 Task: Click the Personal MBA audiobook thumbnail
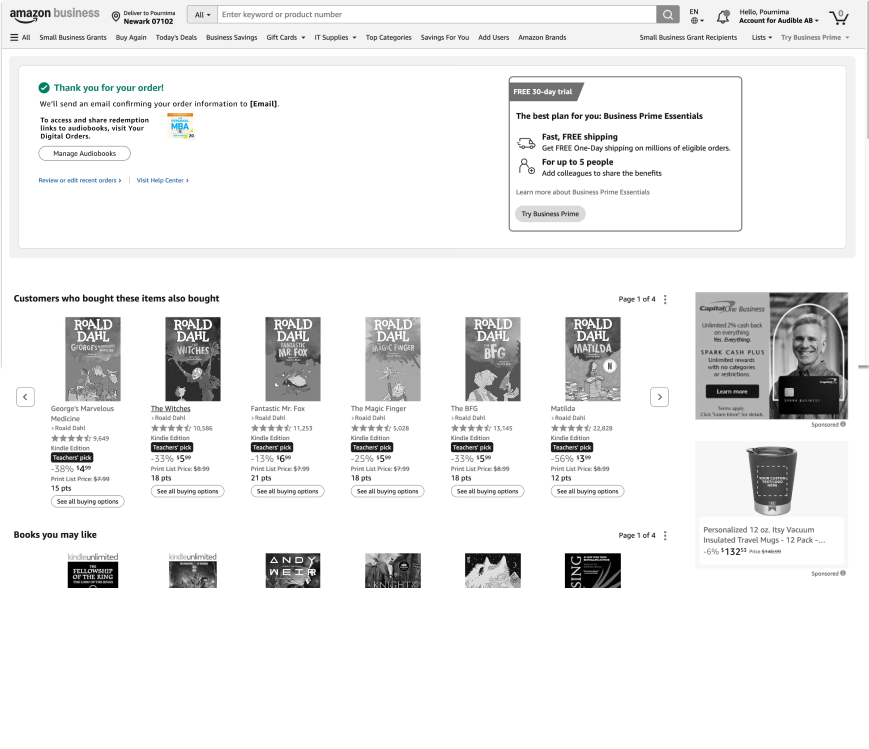181,126
